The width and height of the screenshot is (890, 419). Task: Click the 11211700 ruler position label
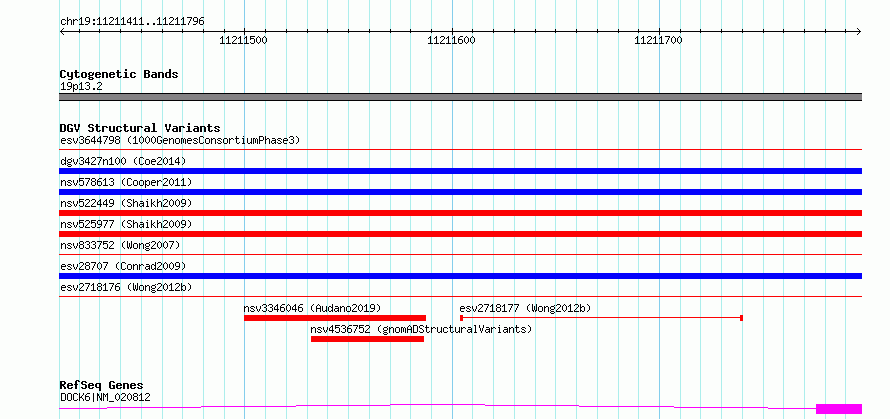tap(658, 40)
